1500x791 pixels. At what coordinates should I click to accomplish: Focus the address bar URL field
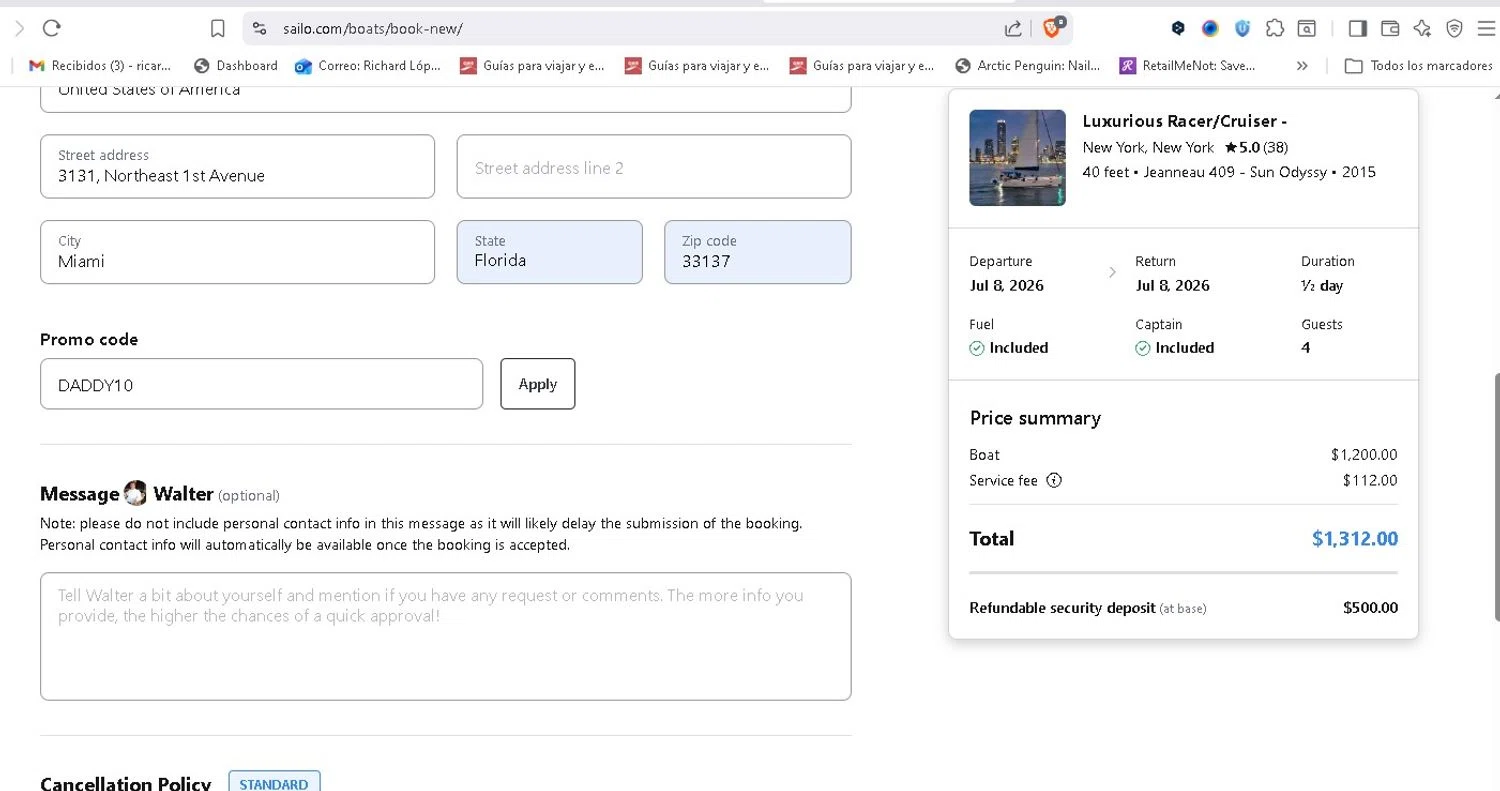(640, 29)
